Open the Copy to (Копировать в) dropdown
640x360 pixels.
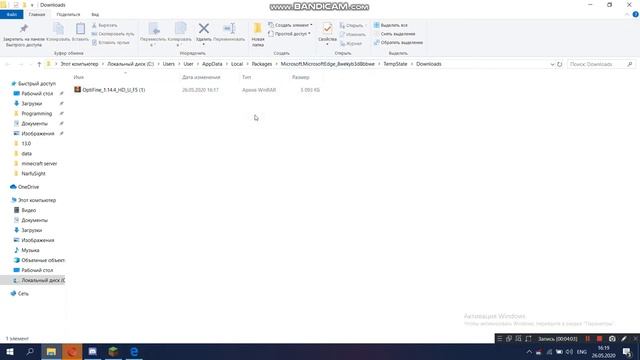click(x=180, y=34)
